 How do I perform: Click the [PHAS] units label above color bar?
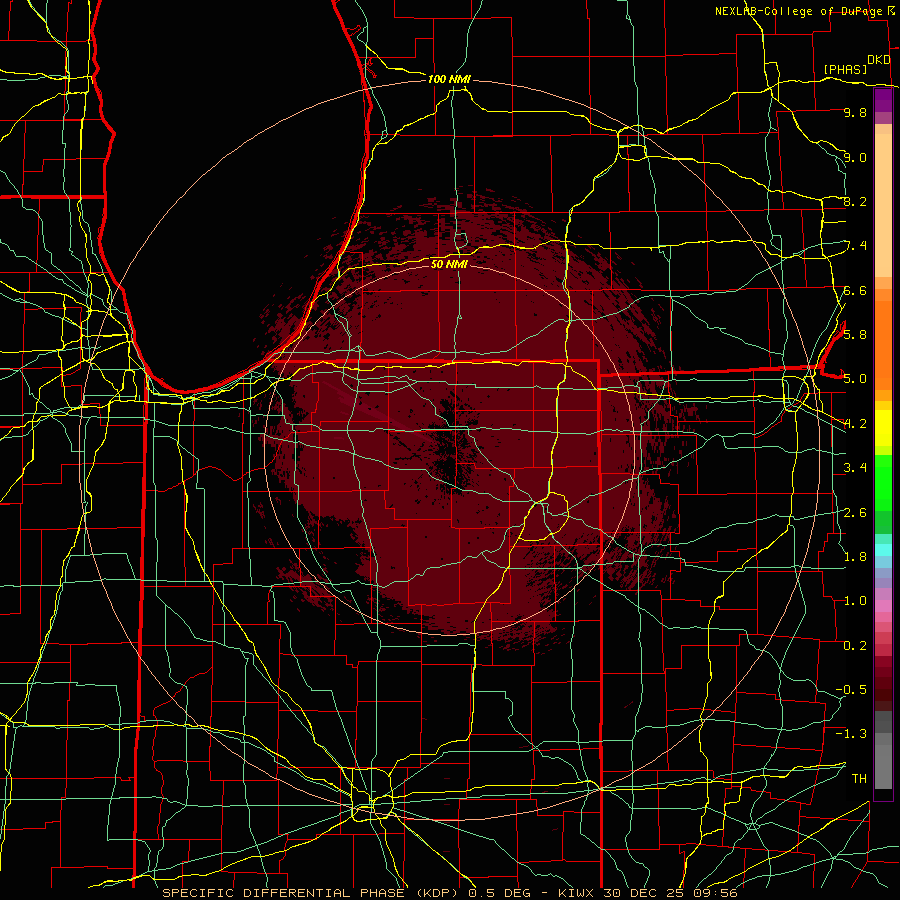tap(845, 69)
